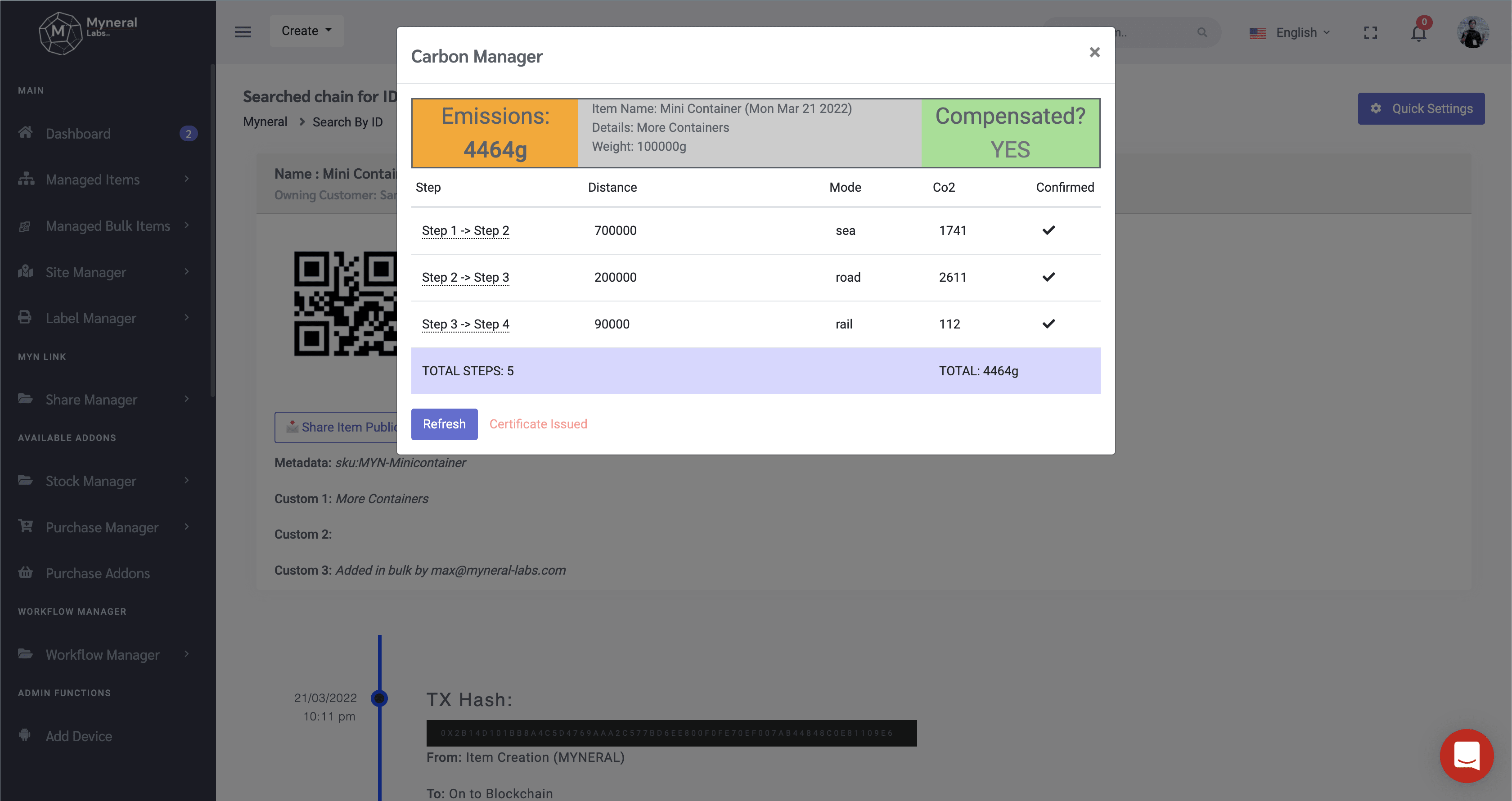Click the US flag icon
This screenshot has height=801, width=1512.
(x=1257, y=33)
